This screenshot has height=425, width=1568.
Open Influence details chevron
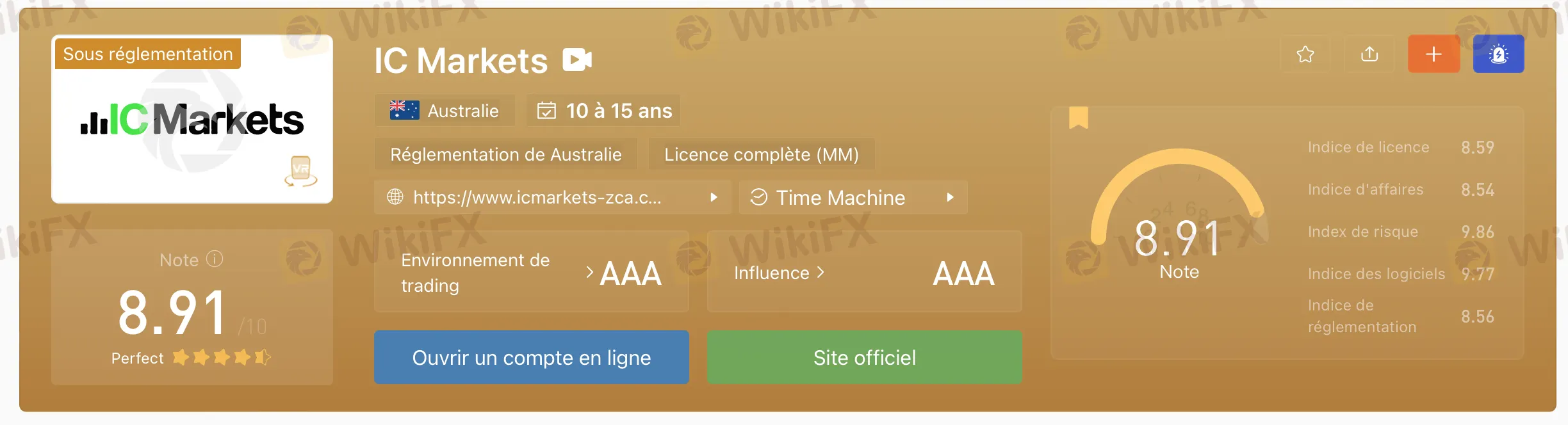point(821,273)
